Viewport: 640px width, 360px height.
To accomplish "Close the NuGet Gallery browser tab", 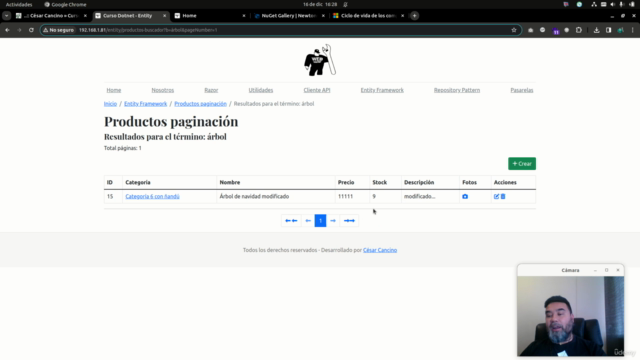I will pos(323,16).
